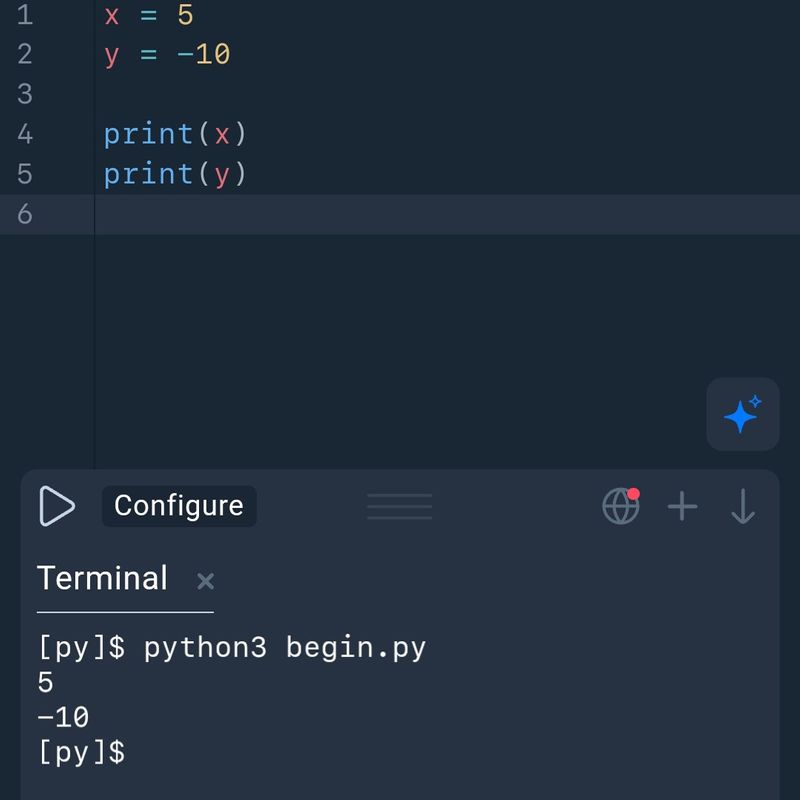Click the terminal output '5'
The width and height of the screenshot is (800, 800).
(45, 682)
